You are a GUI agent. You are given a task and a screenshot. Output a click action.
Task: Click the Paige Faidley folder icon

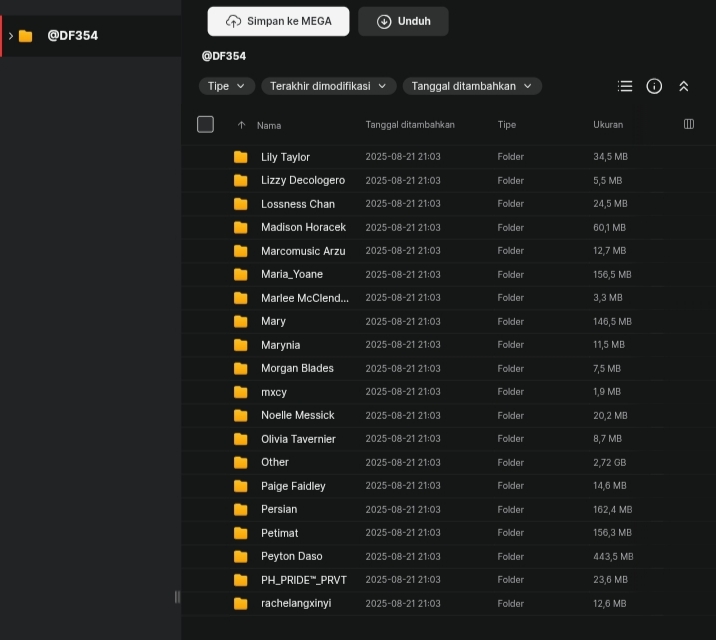point(241,486)
